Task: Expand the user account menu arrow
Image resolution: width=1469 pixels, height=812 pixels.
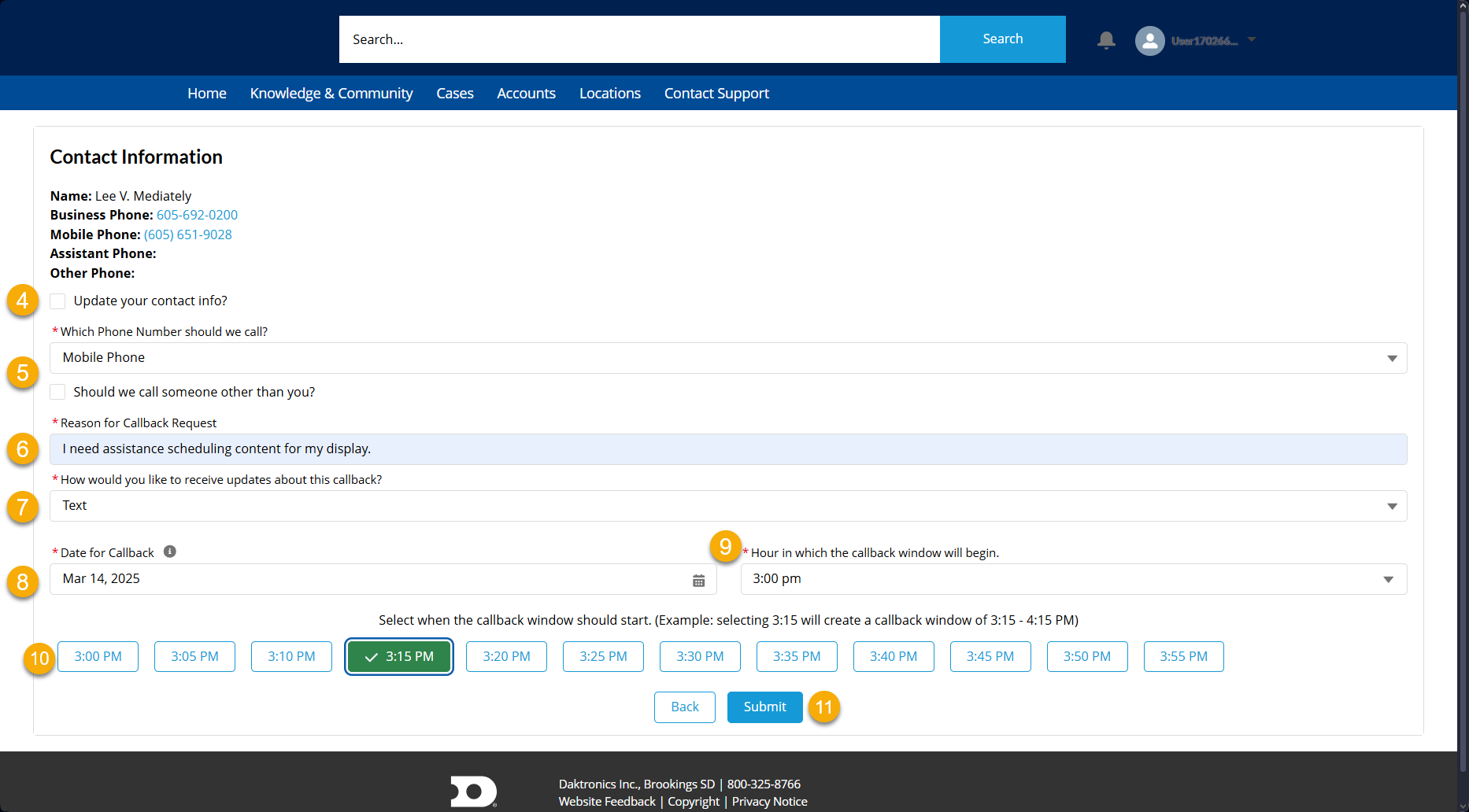Action: (x=1252, y=39)
